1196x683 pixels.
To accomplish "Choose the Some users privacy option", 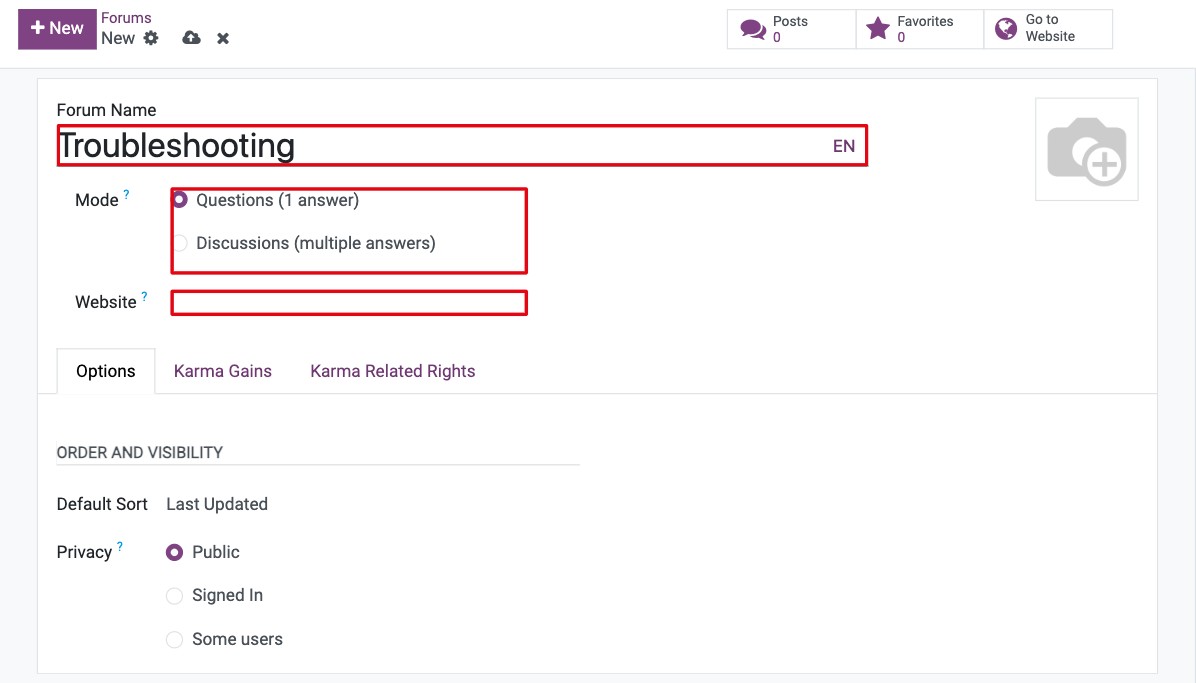I will [175, 640].
